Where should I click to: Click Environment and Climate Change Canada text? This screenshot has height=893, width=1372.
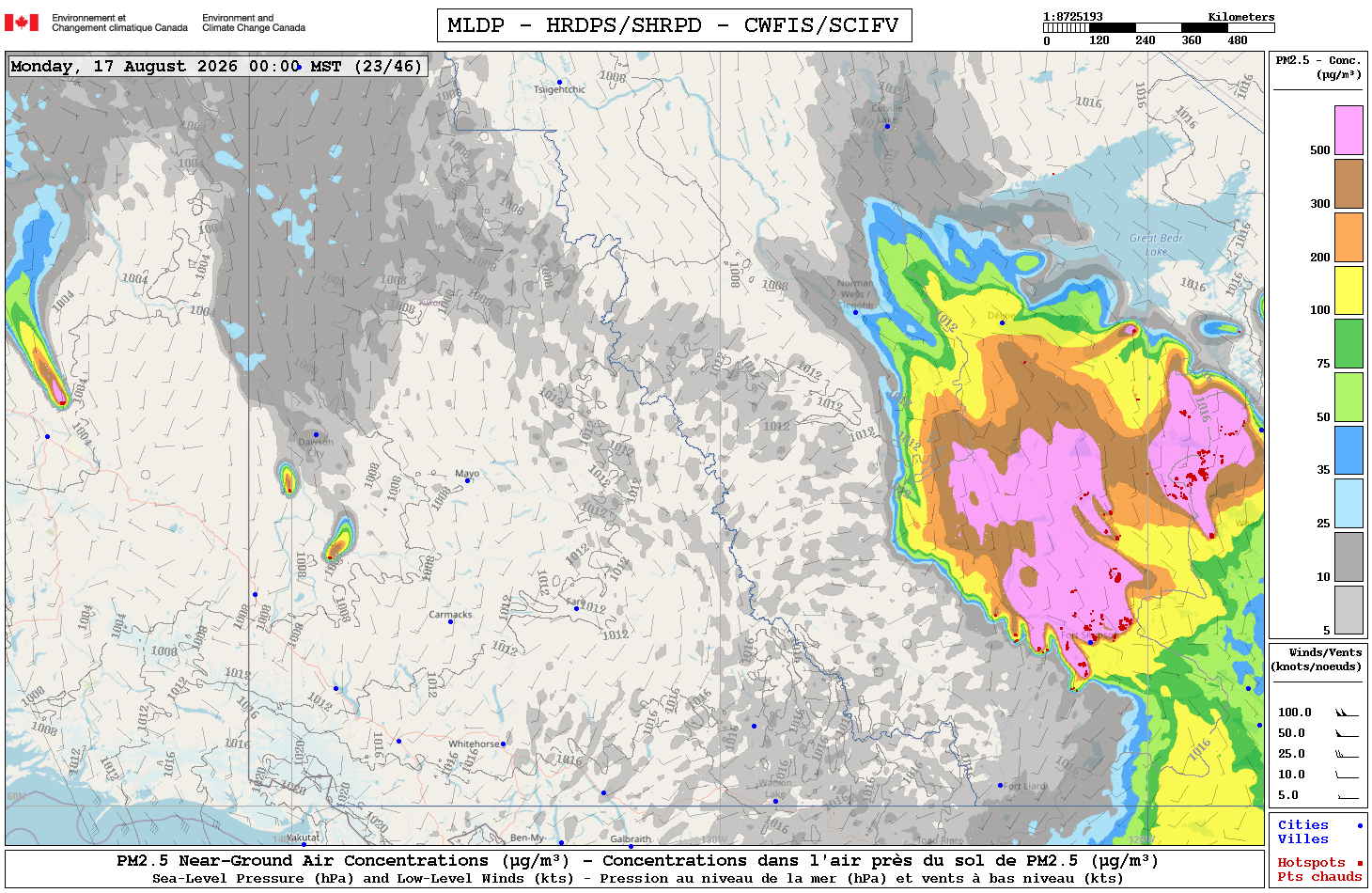(254, 23)
